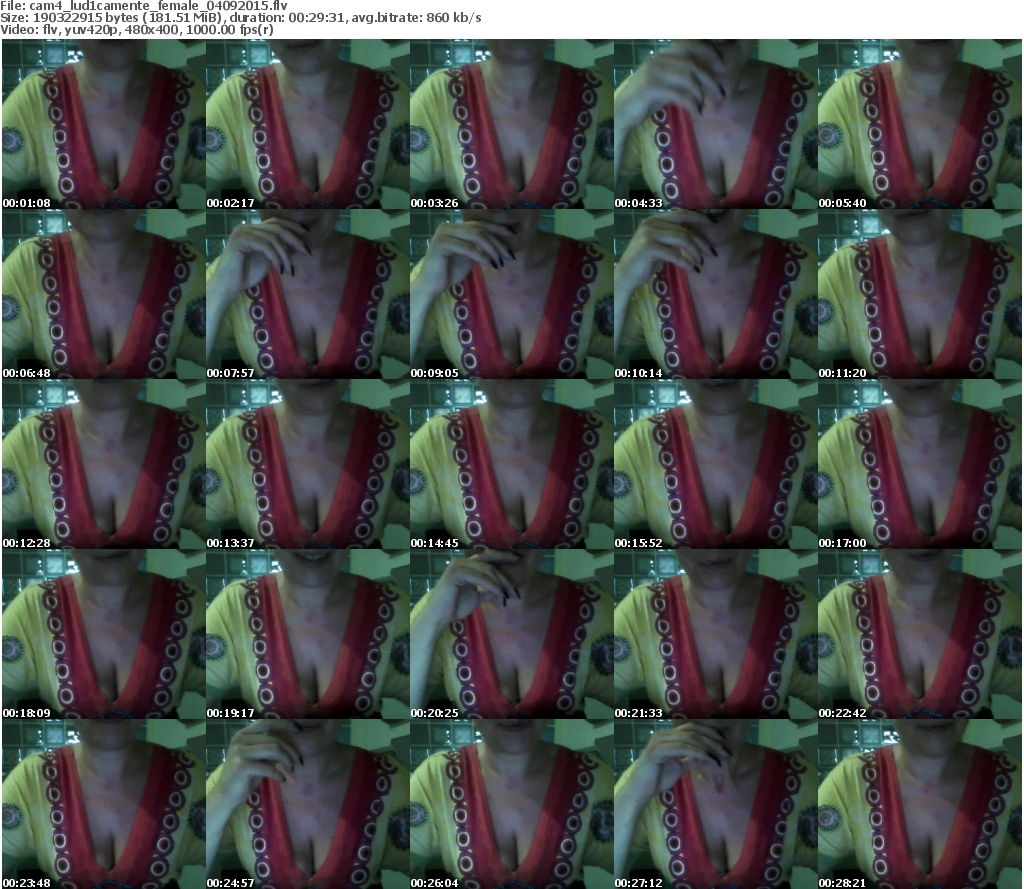Open the thumbnail at 00:06:48
Viewport: 1024px width, 889px height.
[103, 294]
